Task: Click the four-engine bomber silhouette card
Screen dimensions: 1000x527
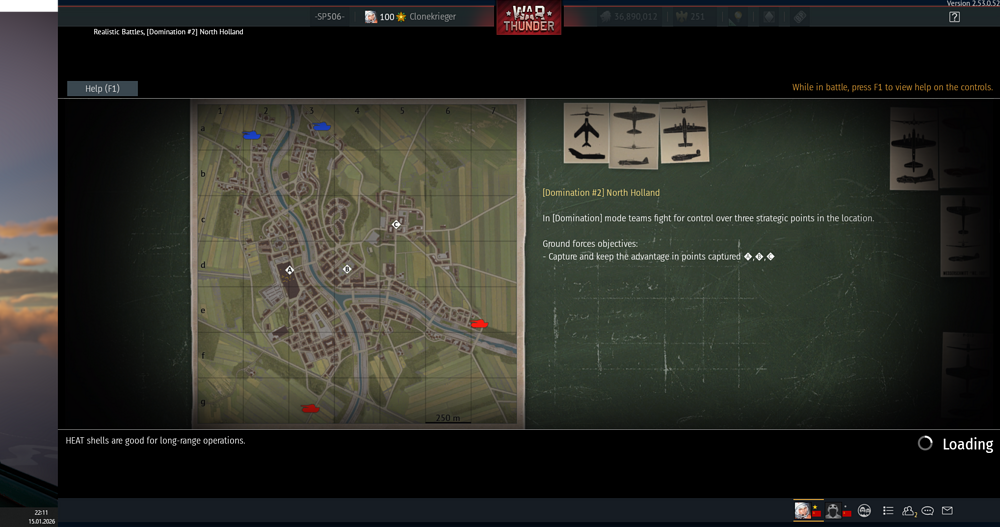Action: click(x=684, y=133)
